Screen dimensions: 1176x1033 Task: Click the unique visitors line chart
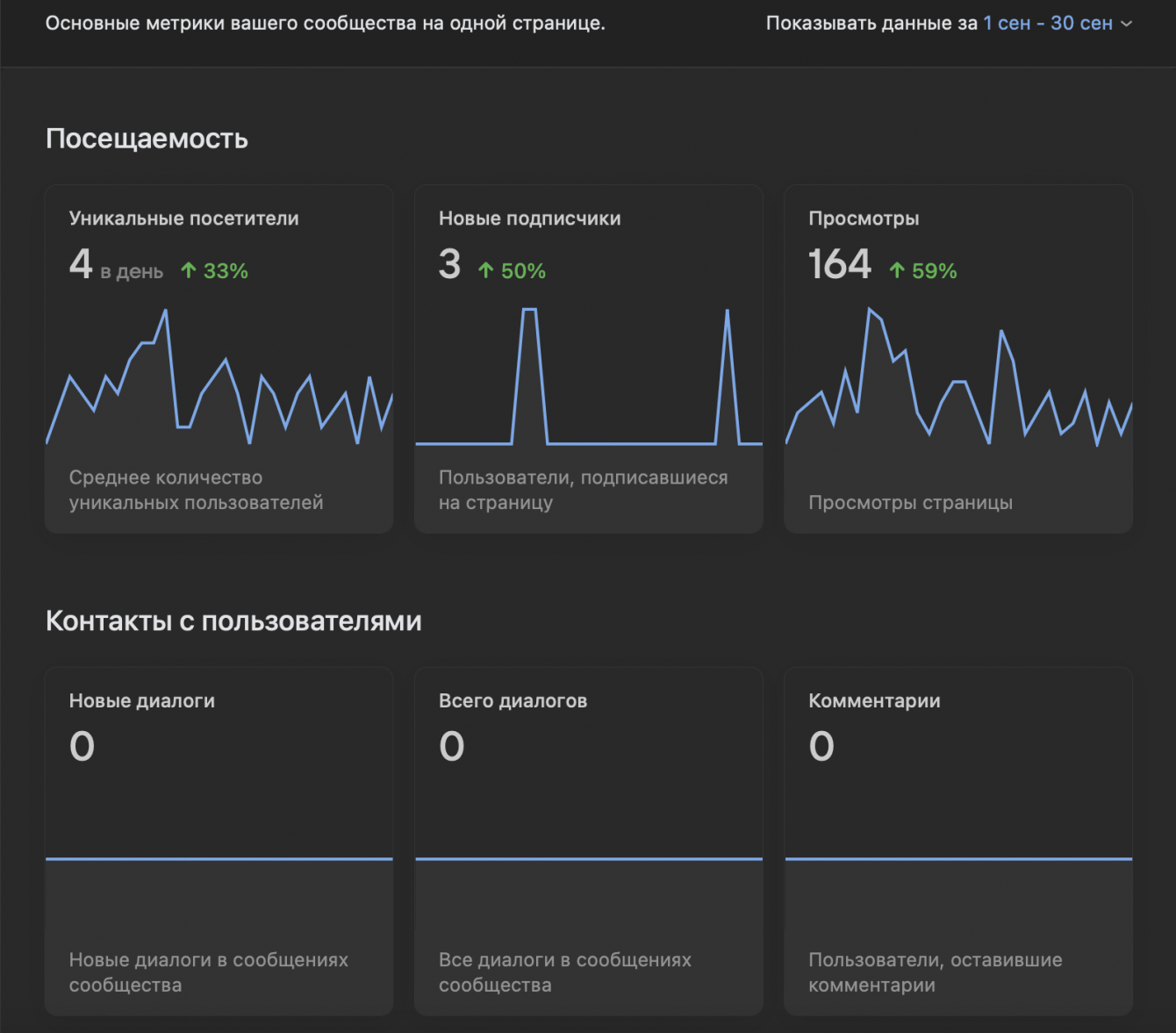coord(219,377)
